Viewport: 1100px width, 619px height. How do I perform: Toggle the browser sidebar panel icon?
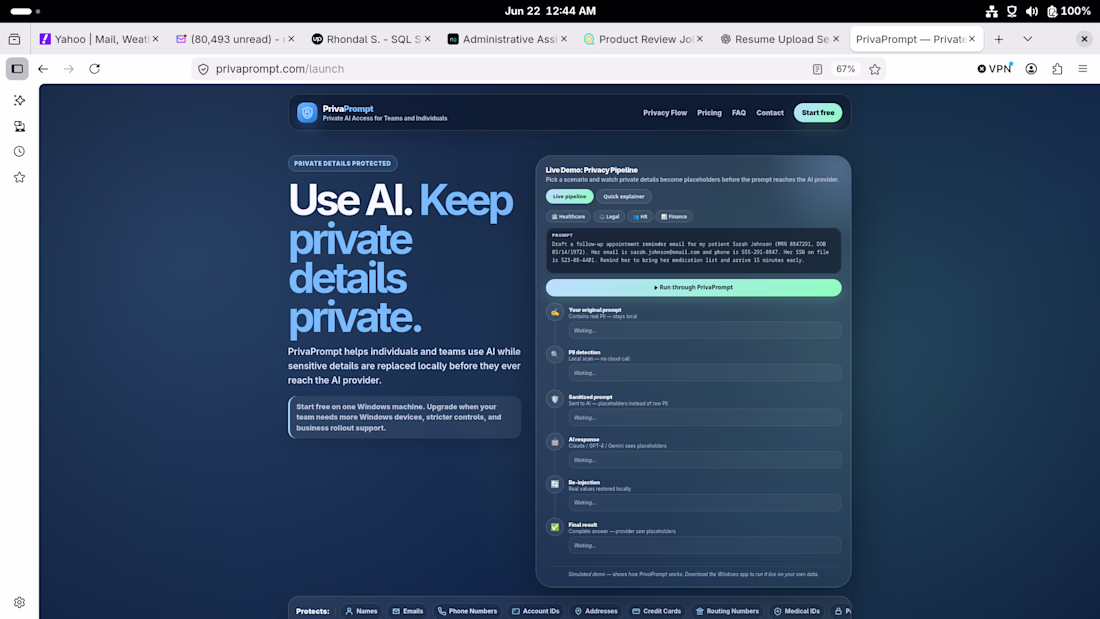click(17, 69)
